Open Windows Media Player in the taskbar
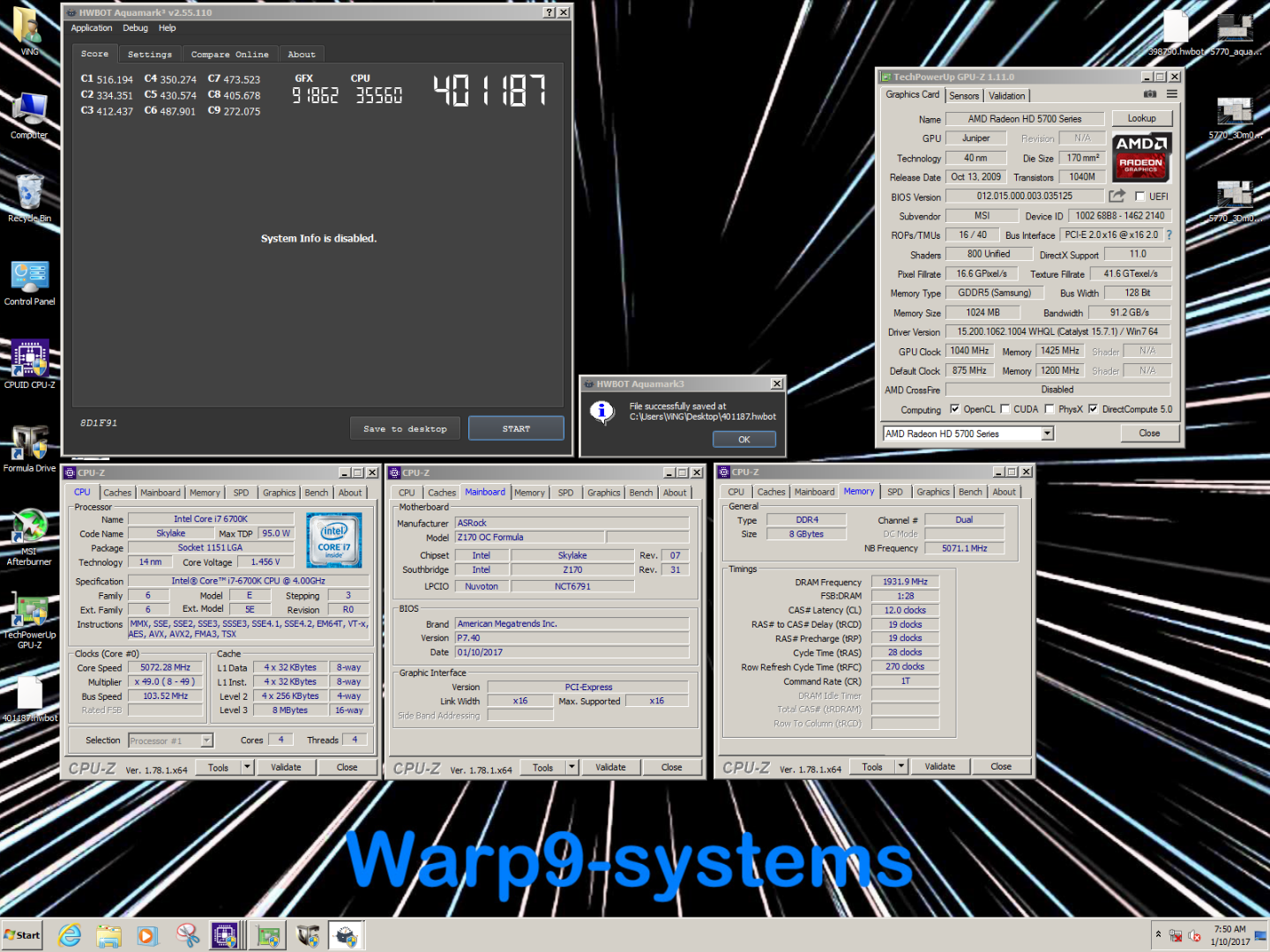This screenshot has width=1270, height=952. (x=147, y=935)
